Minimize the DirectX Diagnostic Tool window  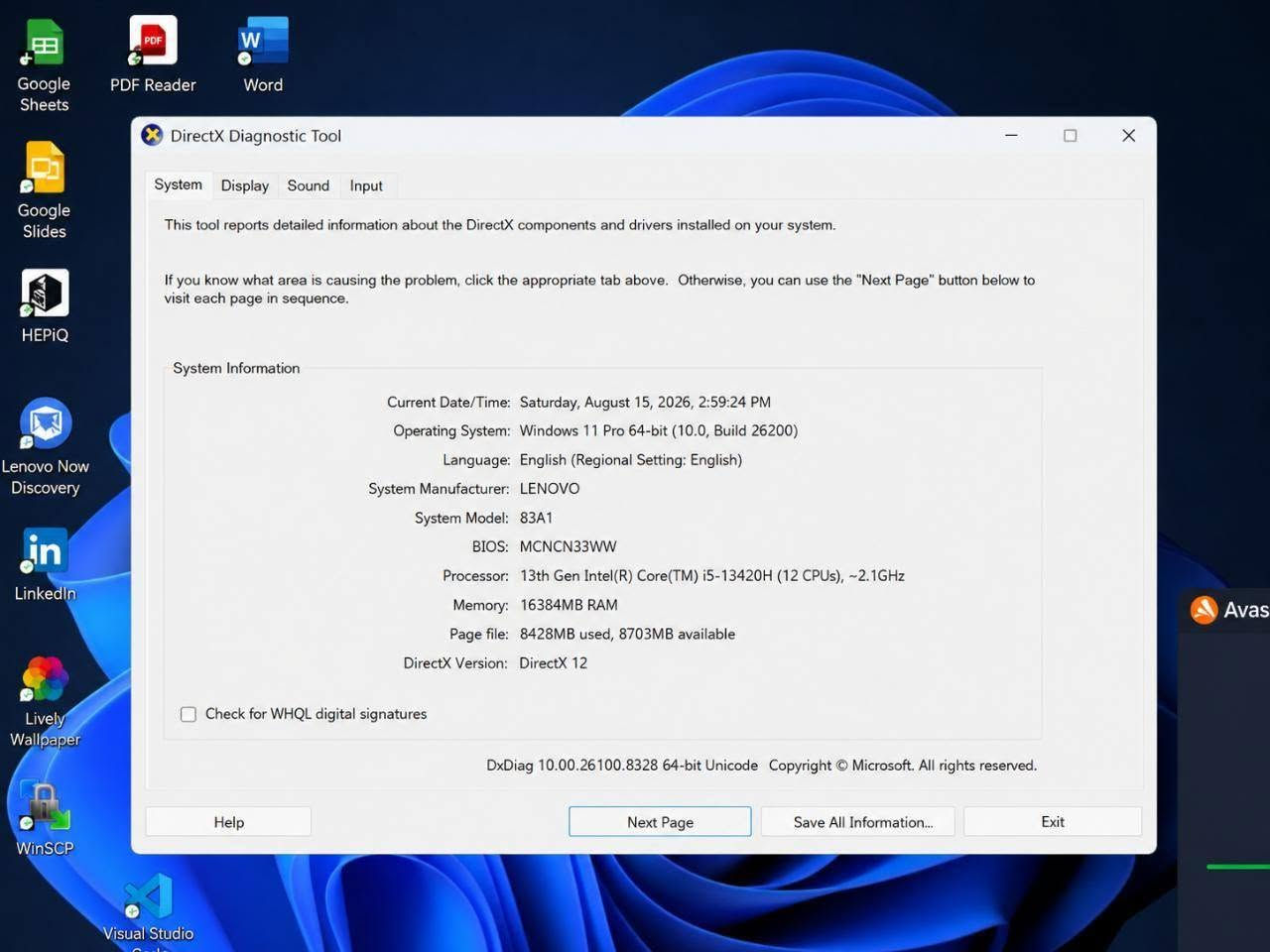1011,136
